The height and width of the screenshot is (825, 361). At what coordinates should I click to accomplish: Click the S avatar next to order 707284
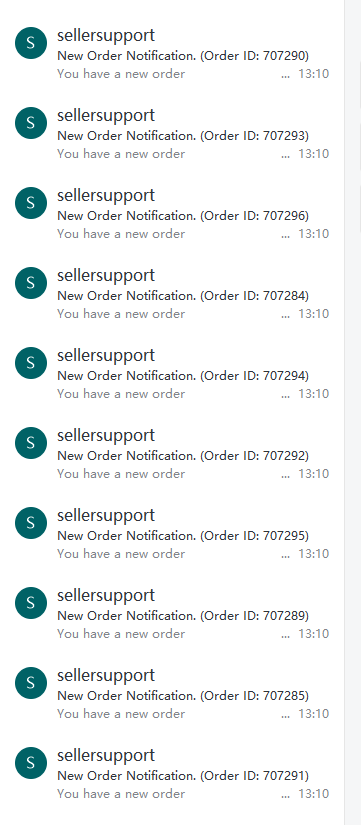pos(31,283)
